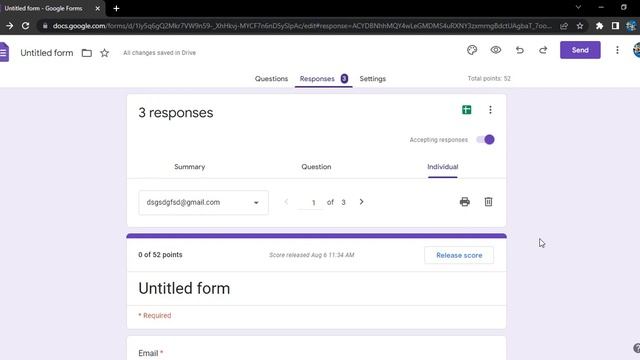Viewport: 640px width, 360px height.
Task: Expand respondent email dropdown
Action: tap(203, 202)
